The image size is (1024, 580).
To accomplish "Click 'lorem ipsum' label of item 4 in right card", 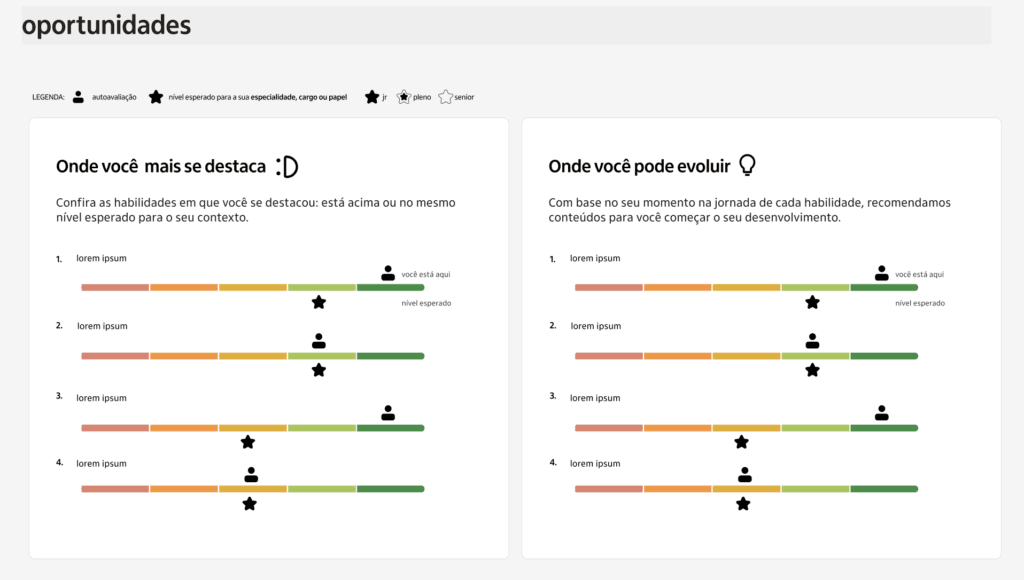I will coord(595,464).
